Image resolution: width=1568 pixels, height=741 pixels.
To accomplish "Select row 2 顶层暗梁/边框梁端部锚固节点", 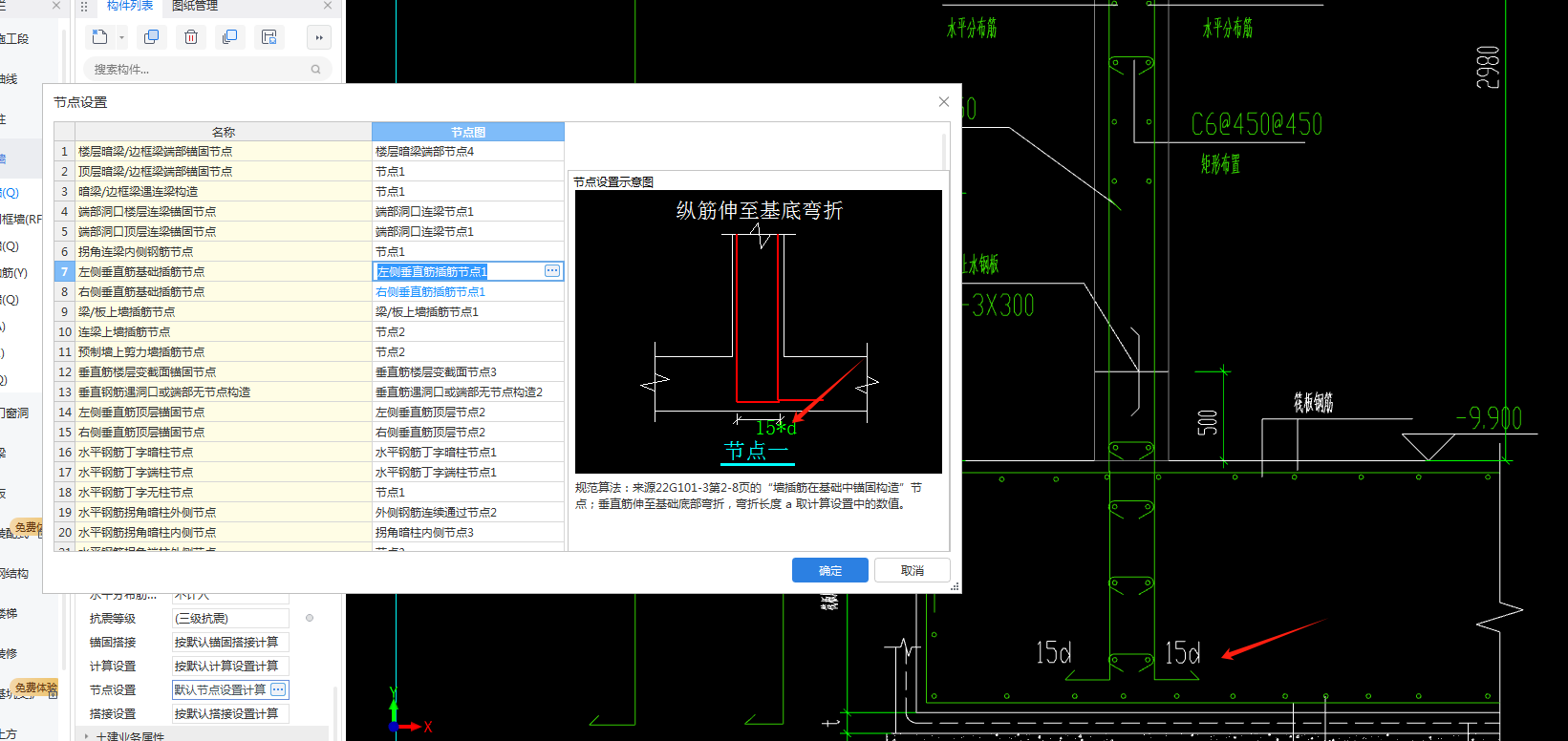I will click(223, 171).
